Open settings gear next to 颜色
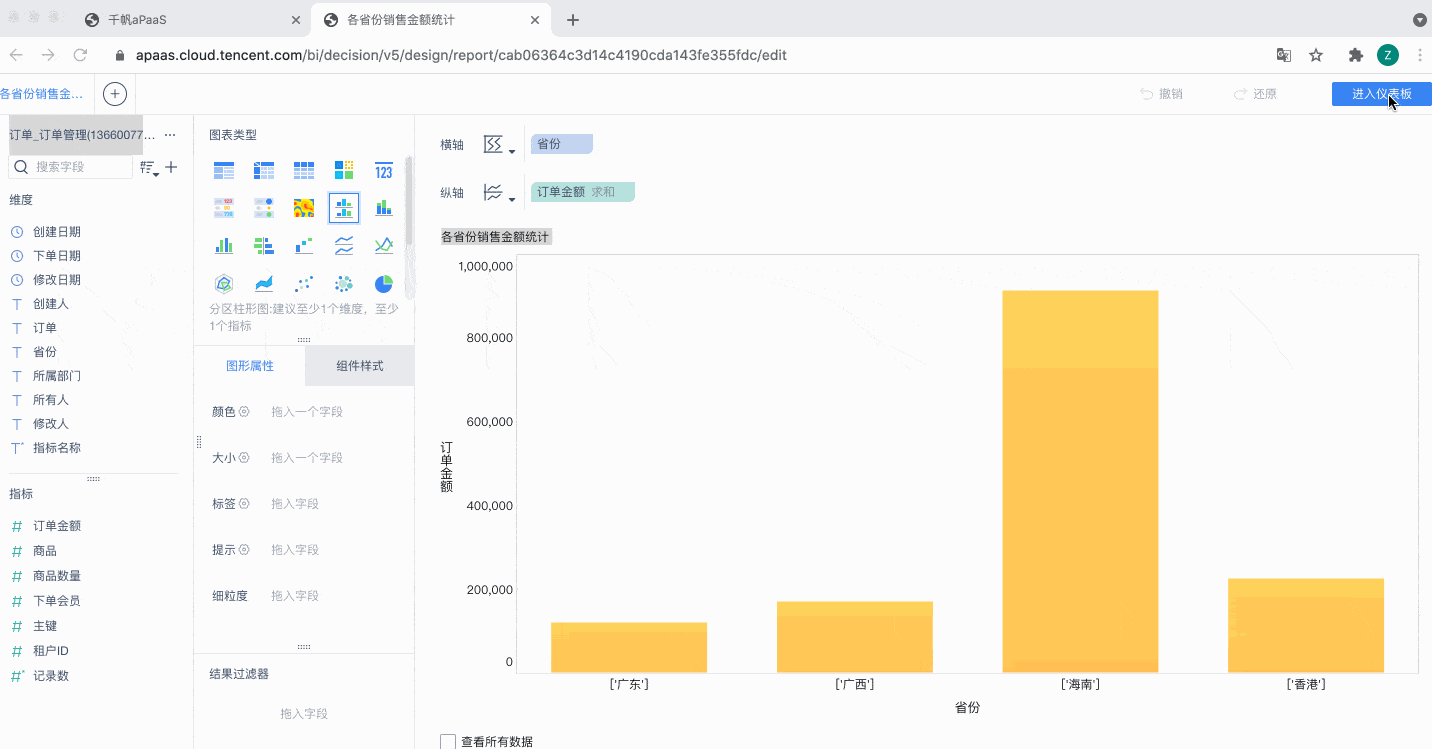 (x=244, y=411)
